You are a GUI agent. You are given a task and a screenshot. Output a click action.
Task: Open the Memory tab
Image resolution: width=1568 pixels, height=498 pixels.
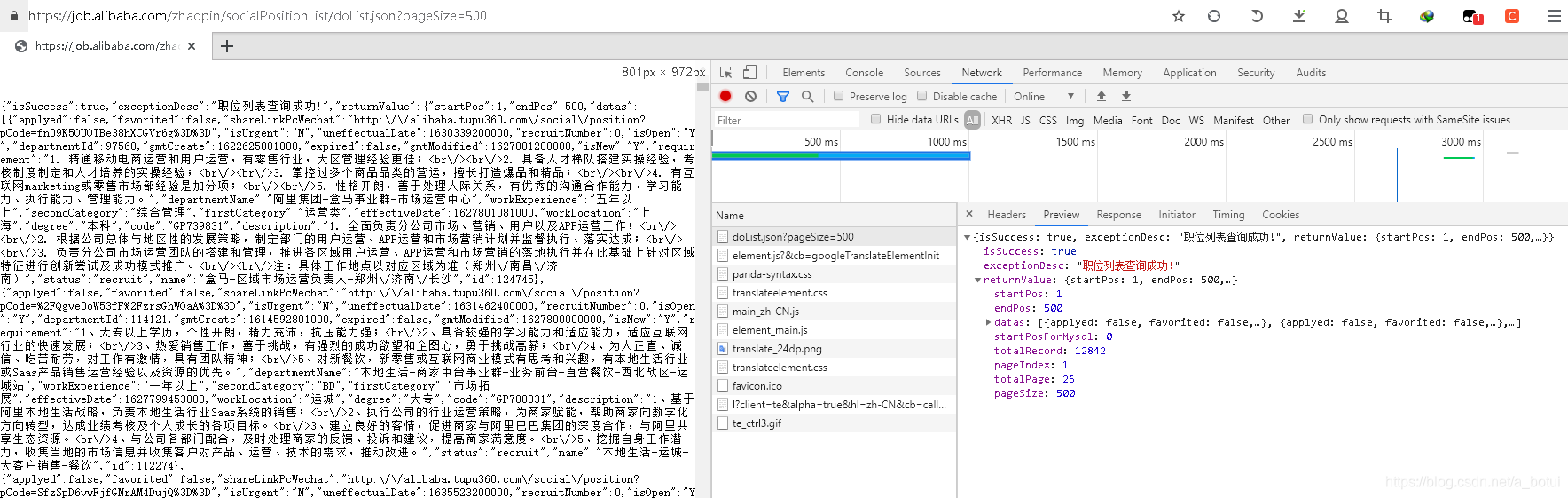coord(1123,73)
